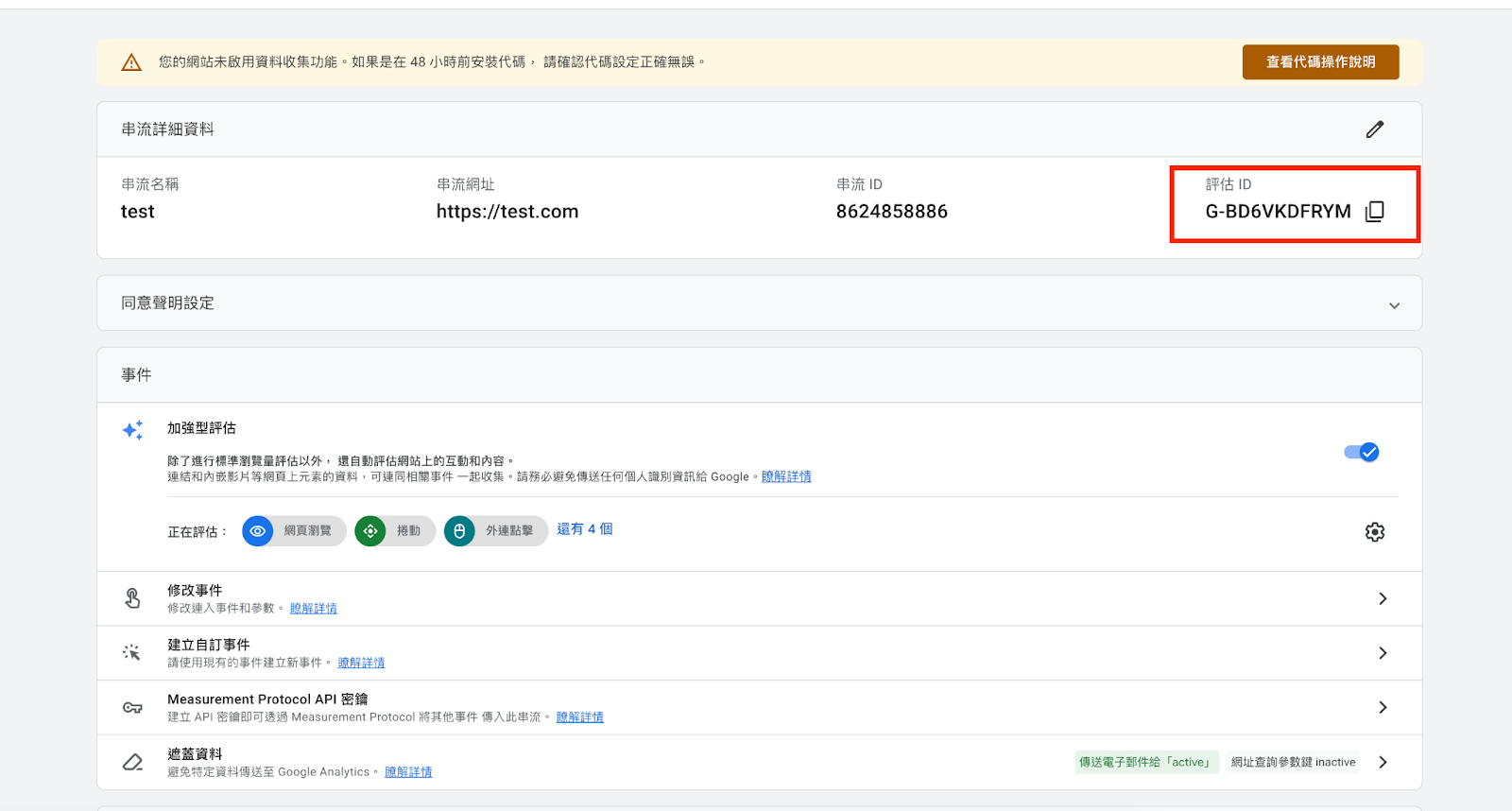Open enhanced measurement gear settings
The height and width of the screenshot is (811, 1512).
click(1375, 532)
